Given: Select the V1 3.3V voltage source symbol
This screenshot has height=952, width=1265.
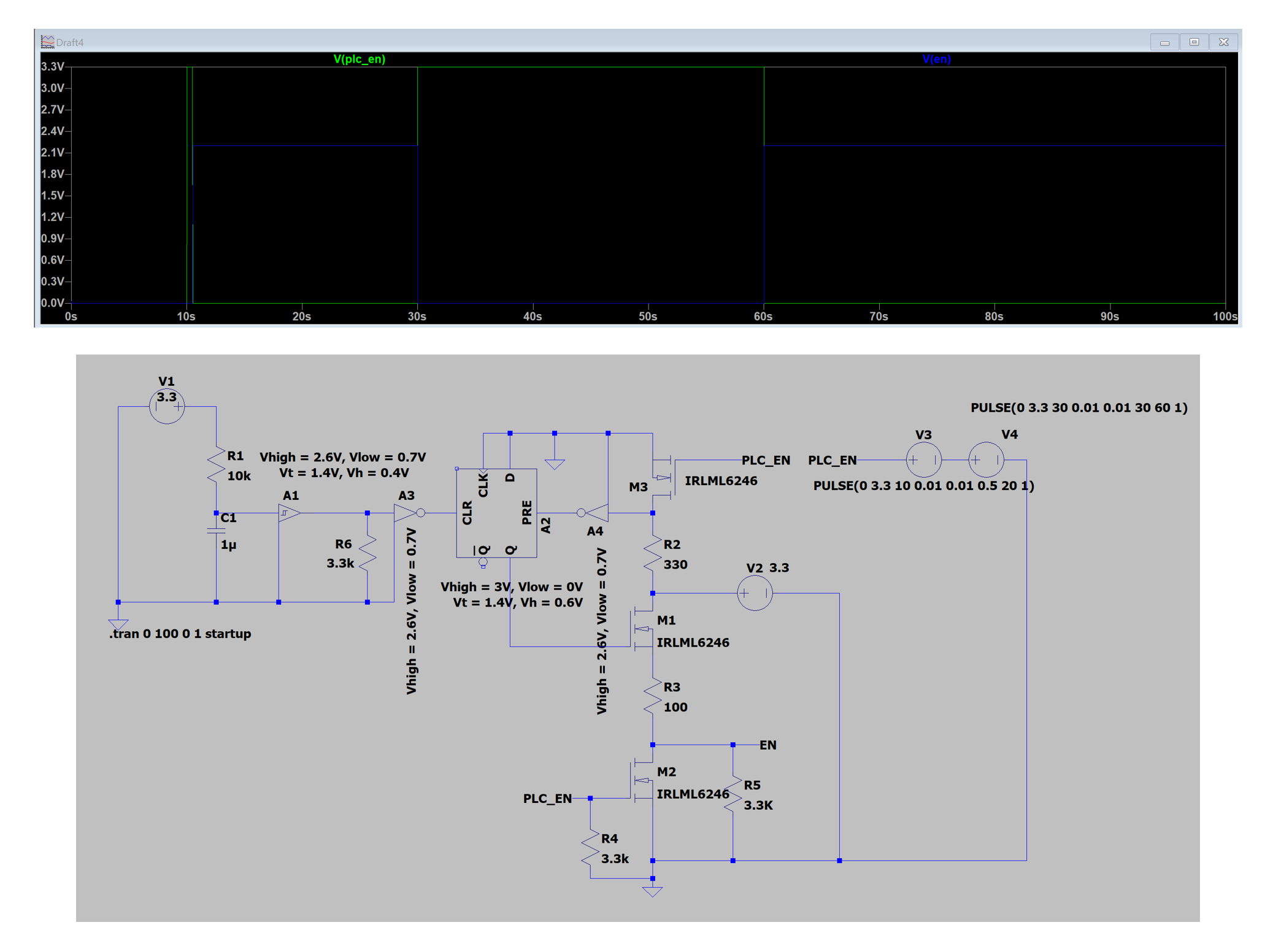Looking at the screenshot, I should tap(166, 405).
